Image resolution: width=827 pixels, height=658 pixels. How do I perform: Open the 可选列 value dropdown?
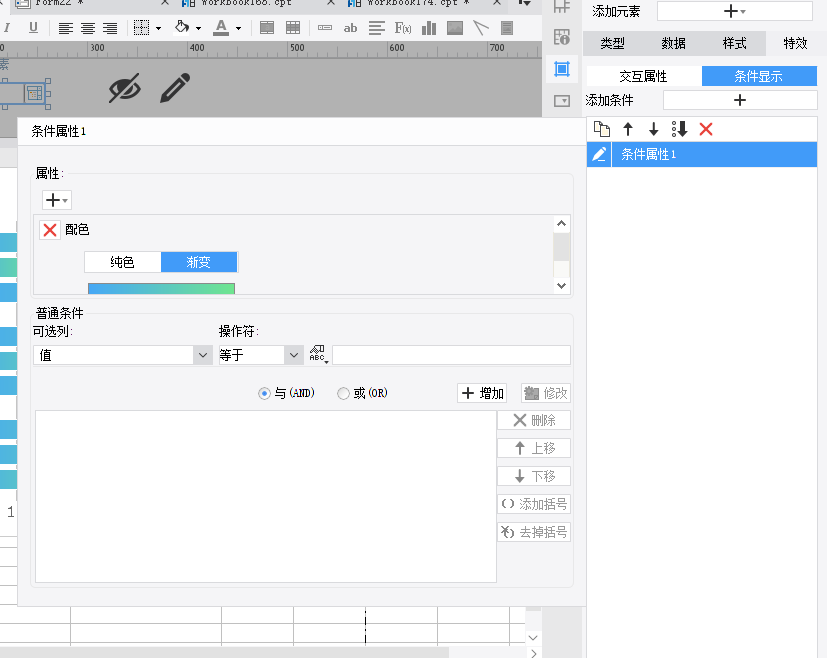[202, 355]
